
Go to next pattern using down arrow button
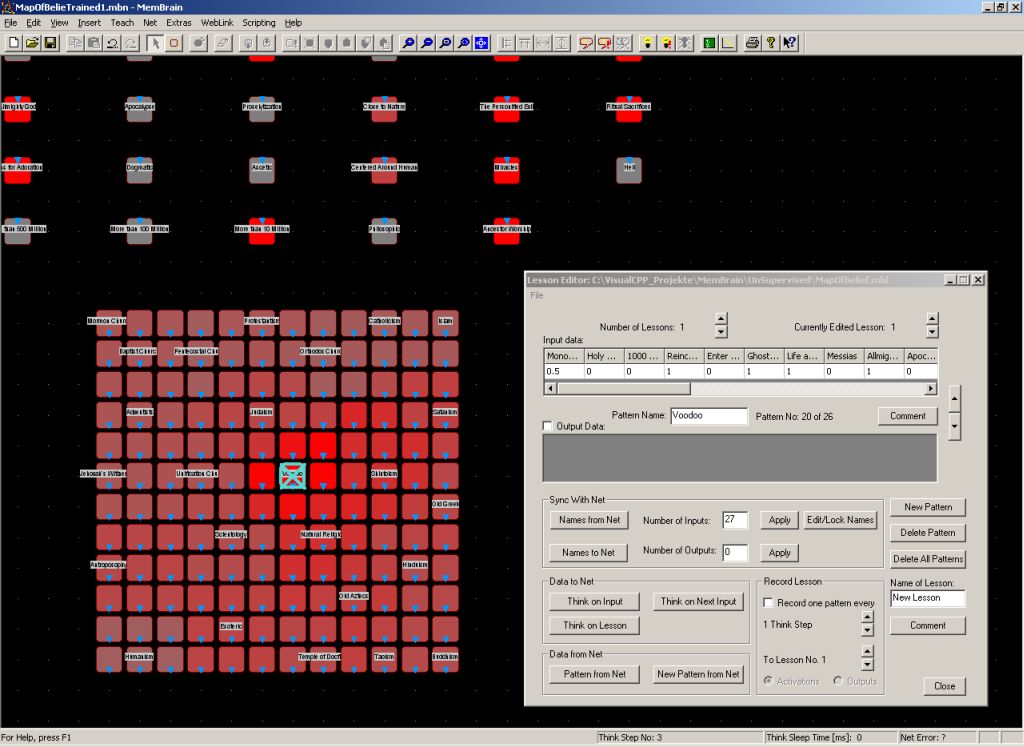pos(953,427)
